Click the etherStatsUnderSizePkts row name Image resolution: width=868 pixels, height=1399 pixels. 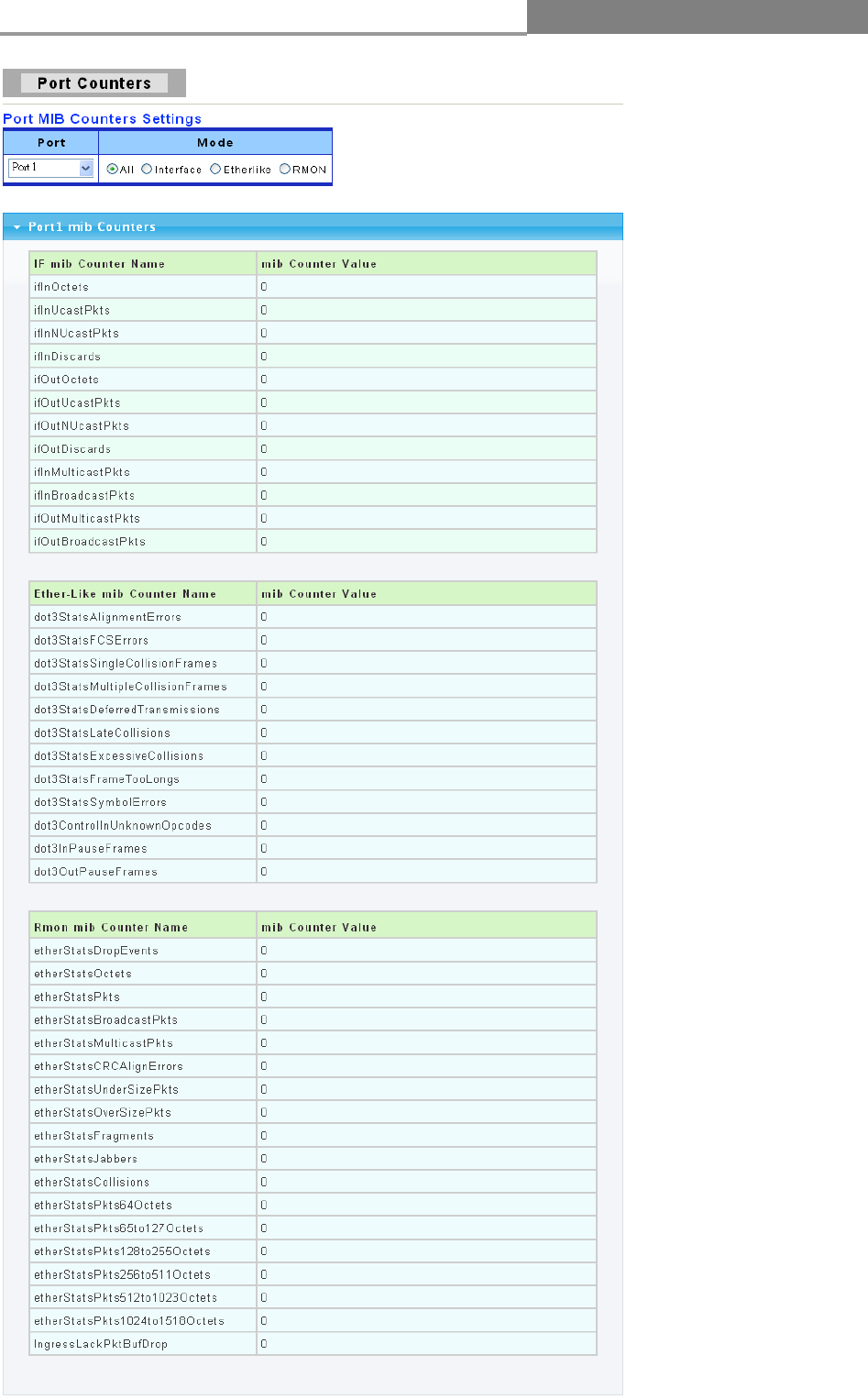coord(106,1089)
